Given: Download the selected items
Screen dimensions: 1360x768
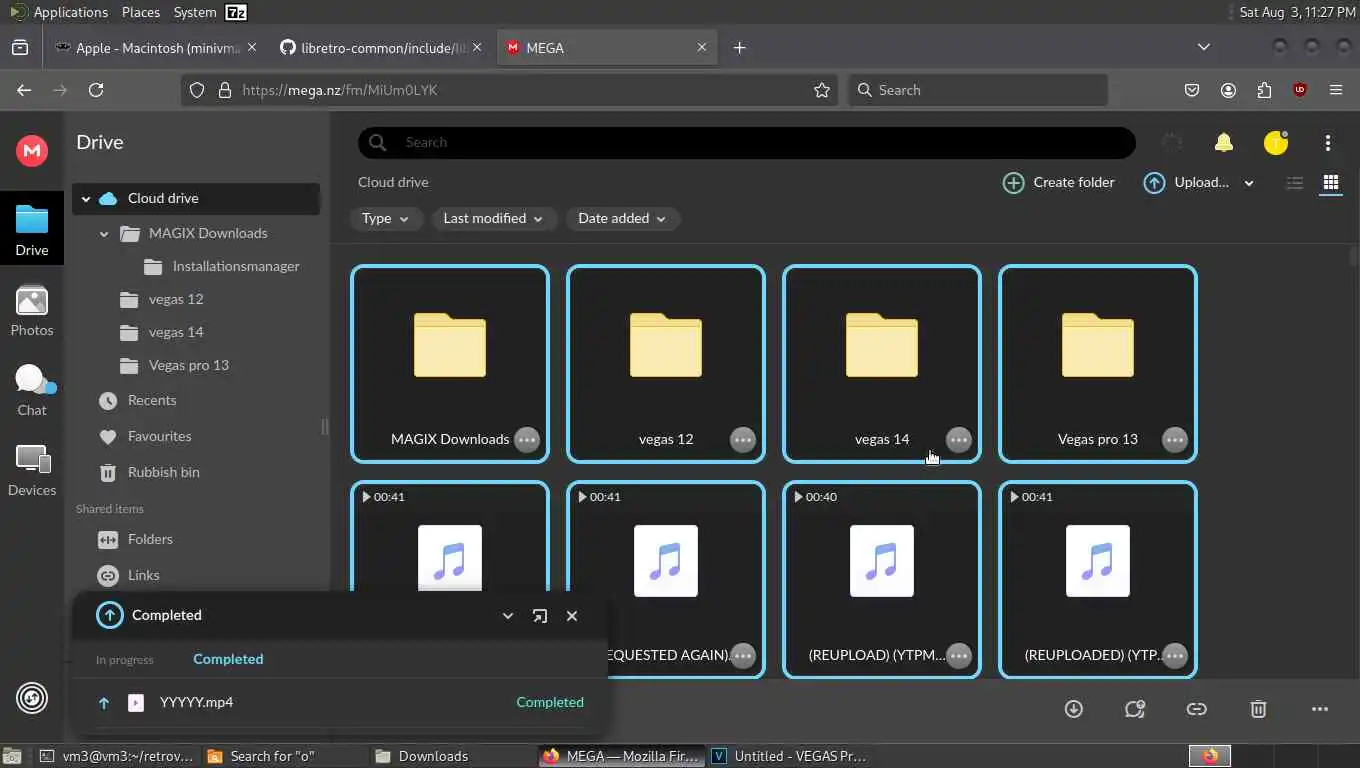Looking at the screenshot, I should coord(1074,709).
